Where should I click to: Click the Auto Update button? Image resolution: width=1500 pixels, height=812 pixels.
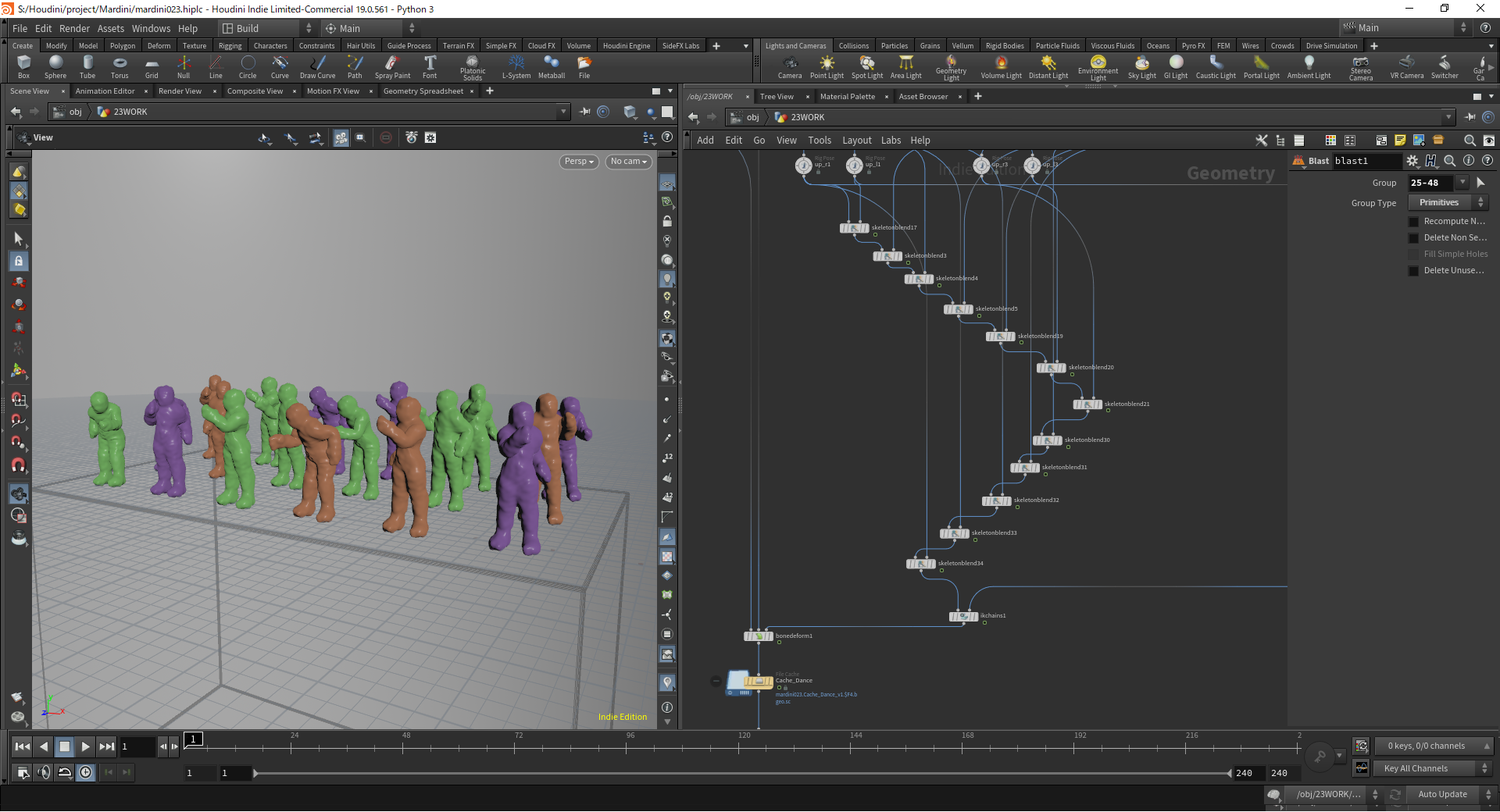1442,795
